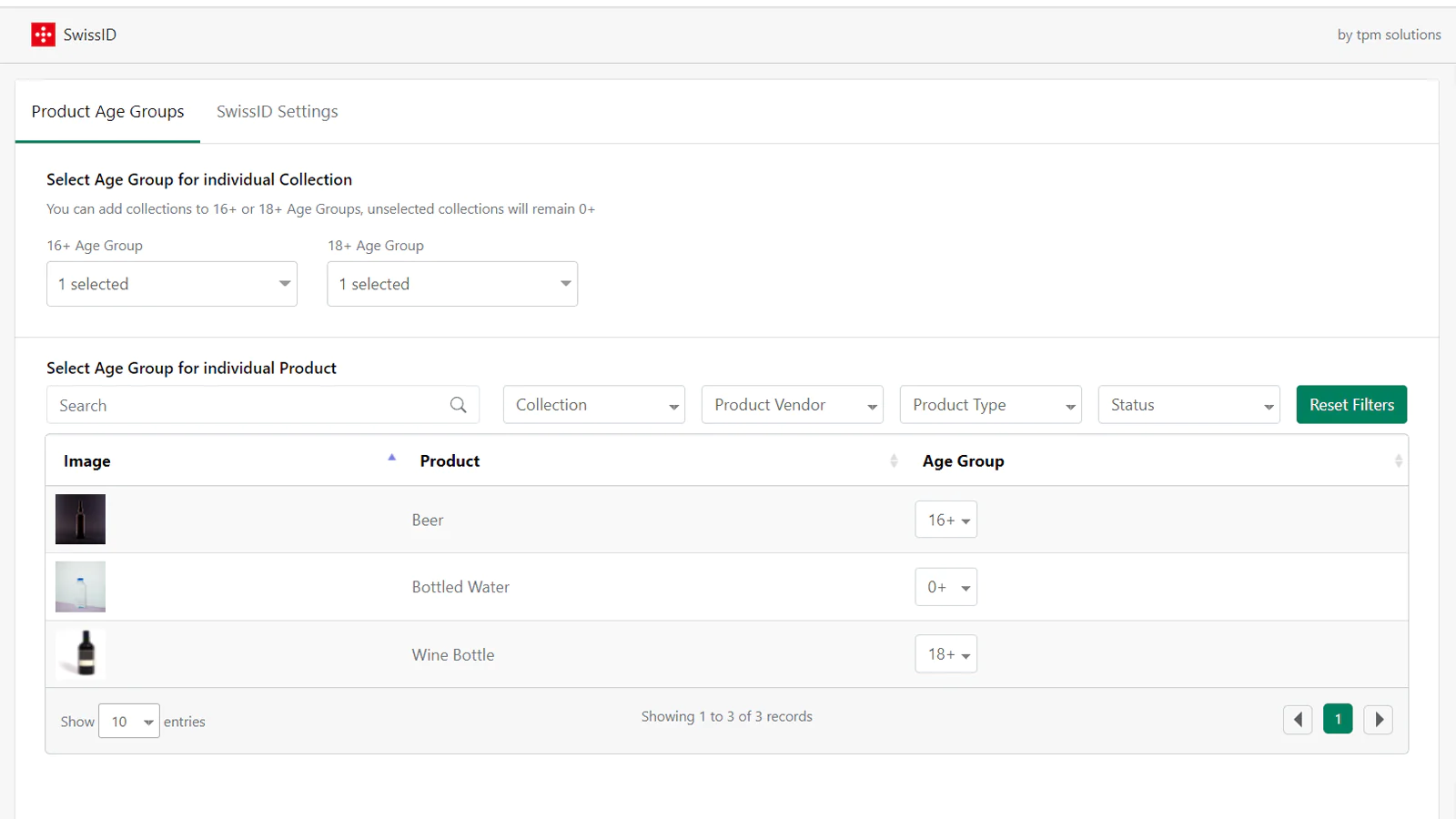Expand the 18+ Age Group collection dropdown
The image size is (1456, 819).
click(452, 284)
